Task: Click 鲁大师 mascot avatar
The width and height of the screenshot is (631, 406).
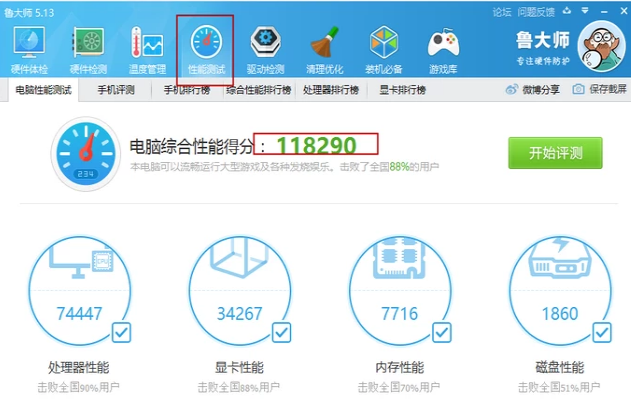Action: (602, 45)
